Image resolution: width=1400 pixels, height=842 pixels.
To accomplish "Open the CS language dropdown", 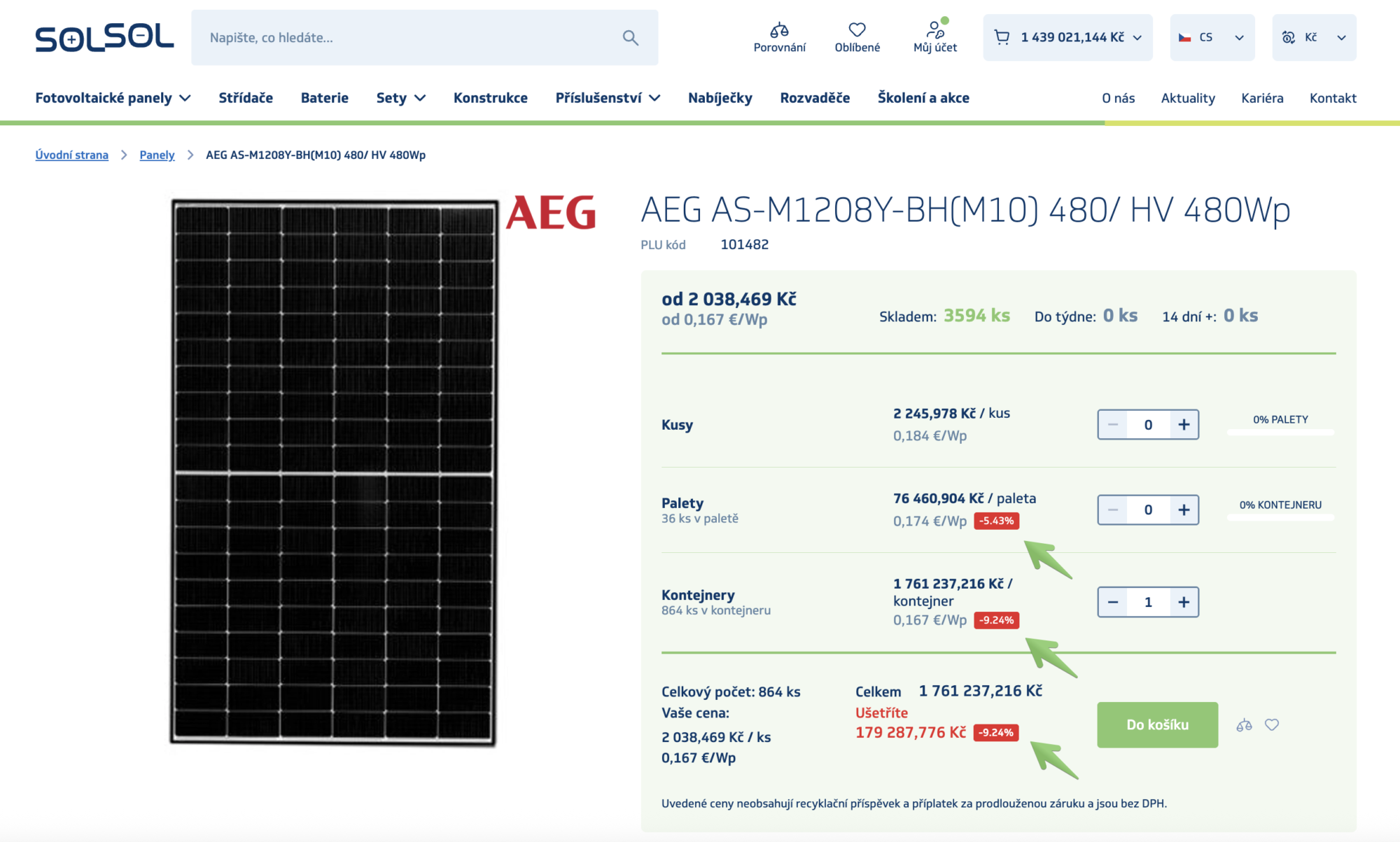I will point(1212,38).
